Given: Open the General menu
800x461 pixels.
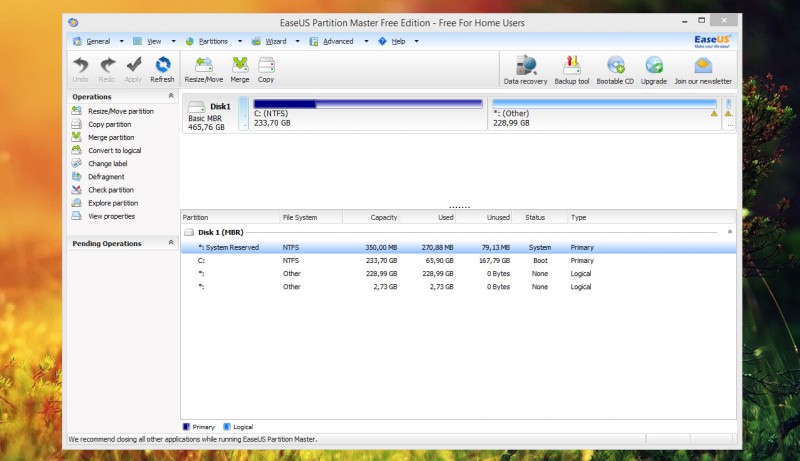Looking at the screenshot, I should point(98,41).
